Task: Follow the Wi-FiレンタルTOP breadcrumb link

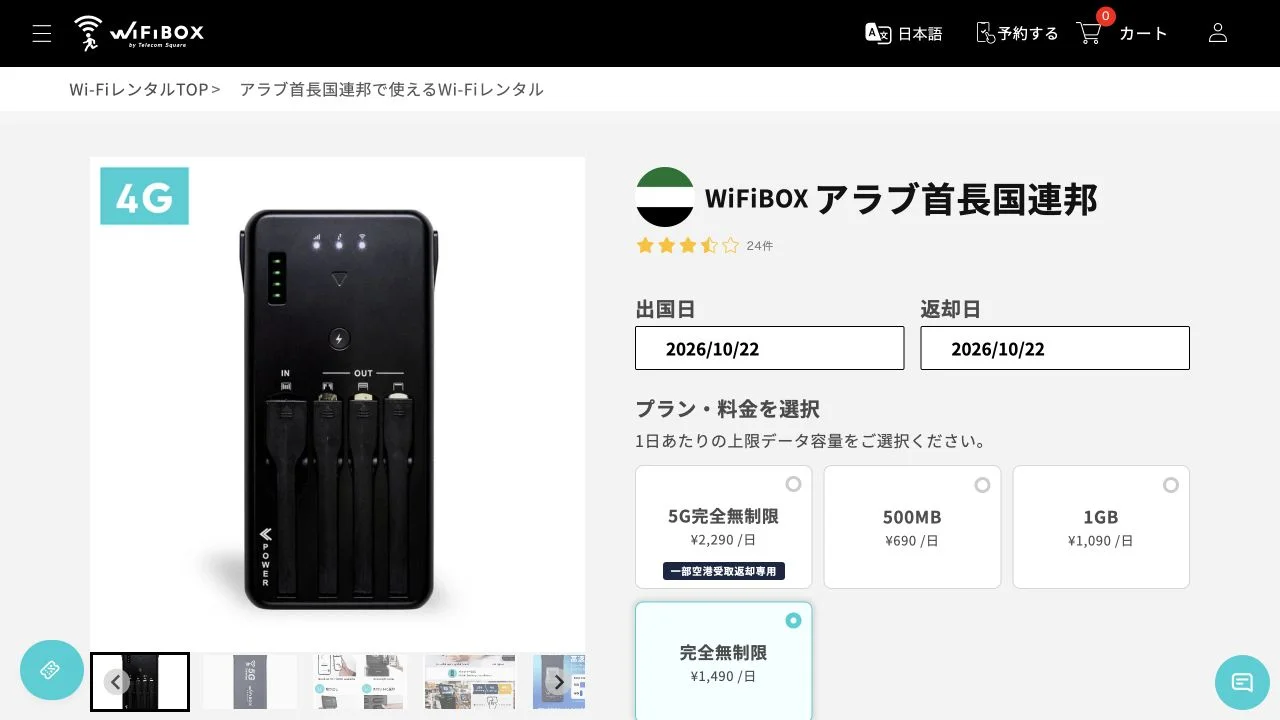Action: click(139, 89)
